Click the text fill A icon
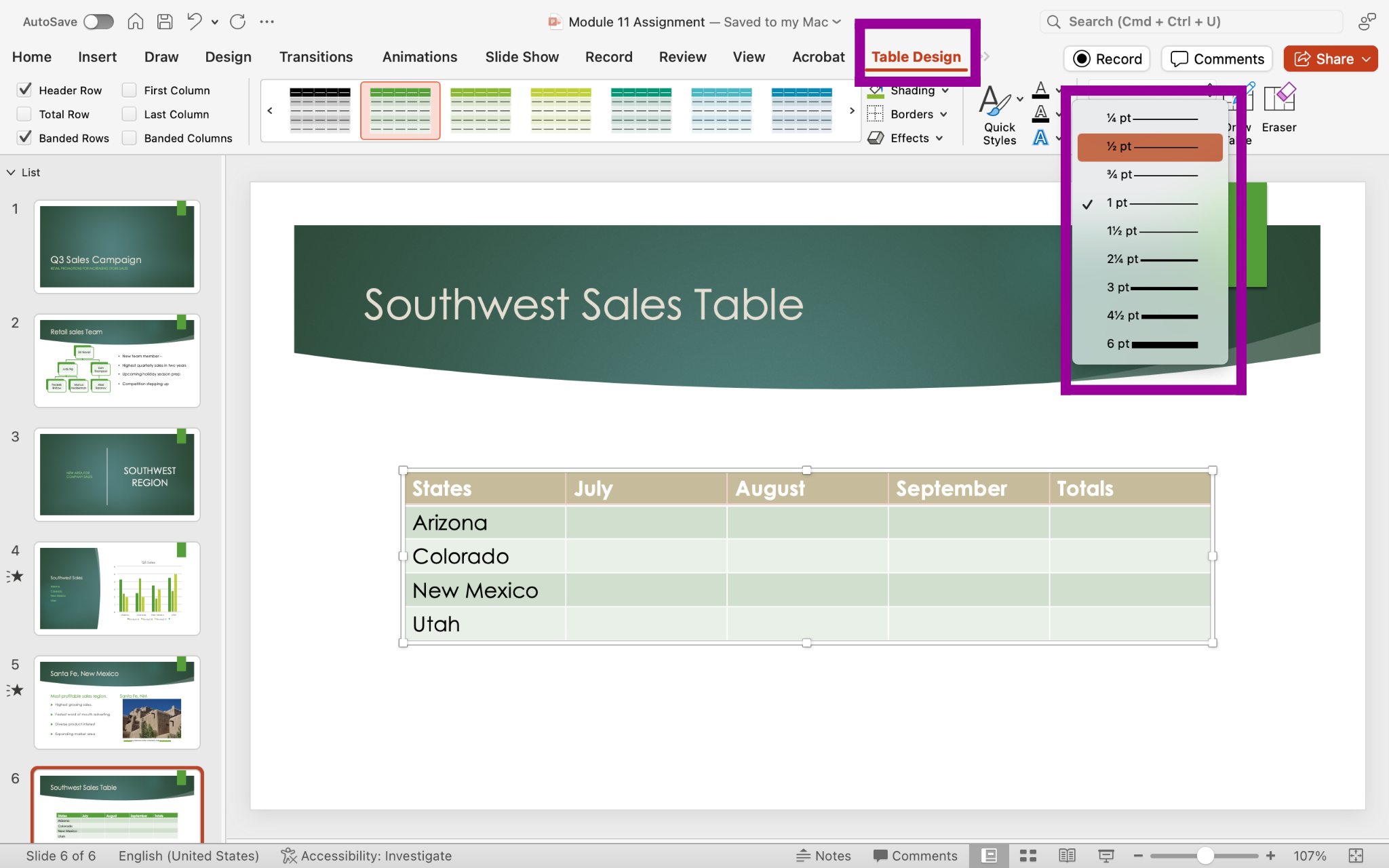1389x868 pixels. click(x=1040, y=90)
